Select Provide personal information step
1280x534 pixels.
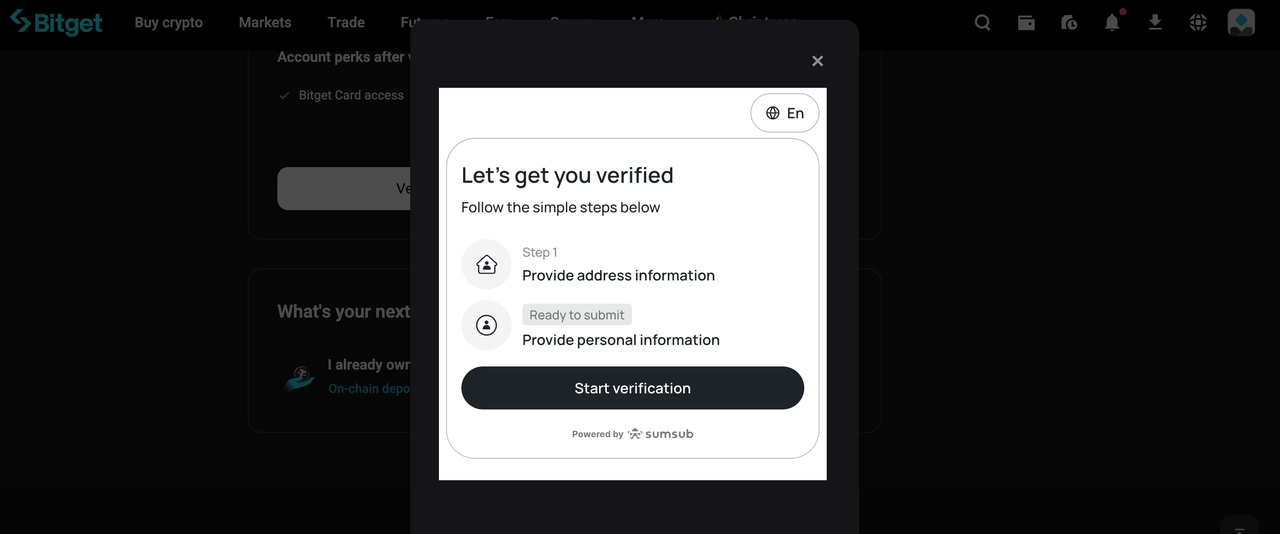(x=620, y=340)
